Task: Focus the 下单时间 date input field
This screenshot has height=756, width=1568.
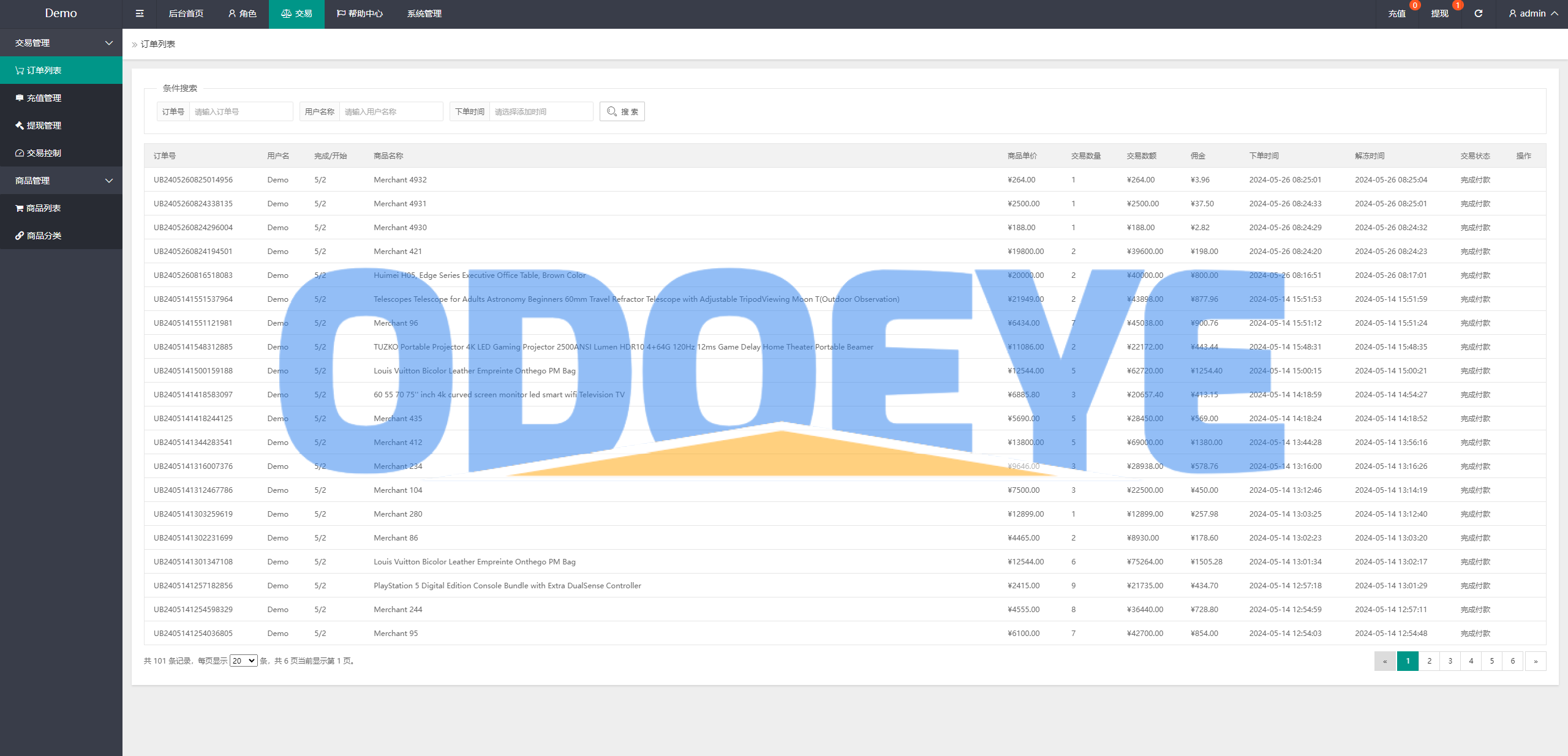Action: [x=541, y=111]
